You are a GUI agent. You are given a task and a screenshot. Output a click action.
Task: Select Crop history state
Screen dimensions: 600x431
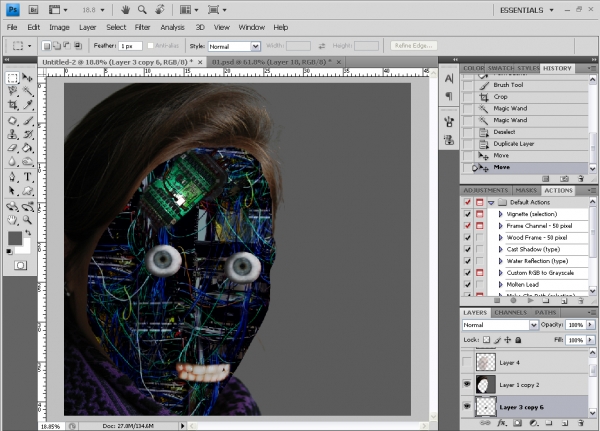[524, 97]
